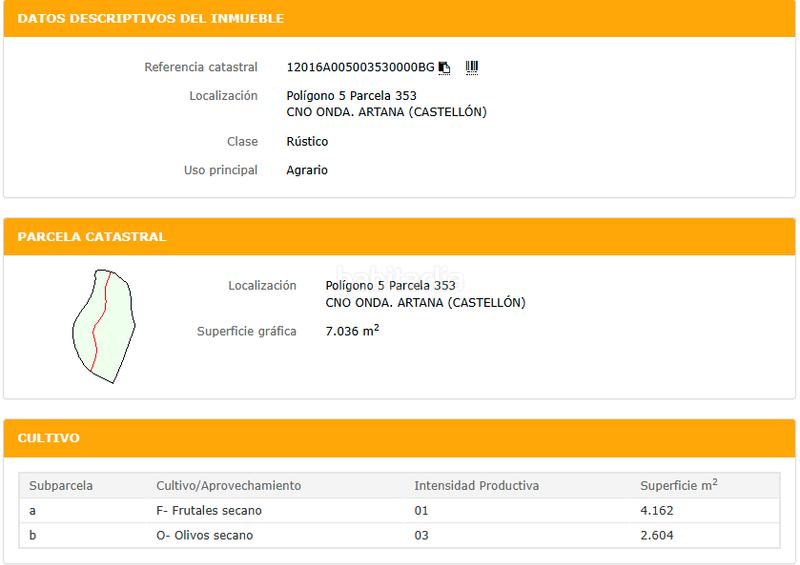Click subparcel 'a' in the crop table
This screenshot has width=800, height=565.
tap(33, 511)
